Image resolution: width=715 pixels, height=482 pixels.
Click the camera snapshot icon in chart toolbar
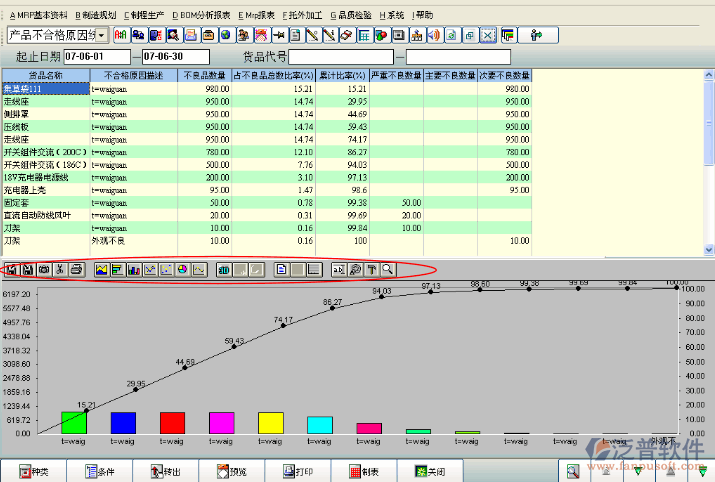coord(44,269)
